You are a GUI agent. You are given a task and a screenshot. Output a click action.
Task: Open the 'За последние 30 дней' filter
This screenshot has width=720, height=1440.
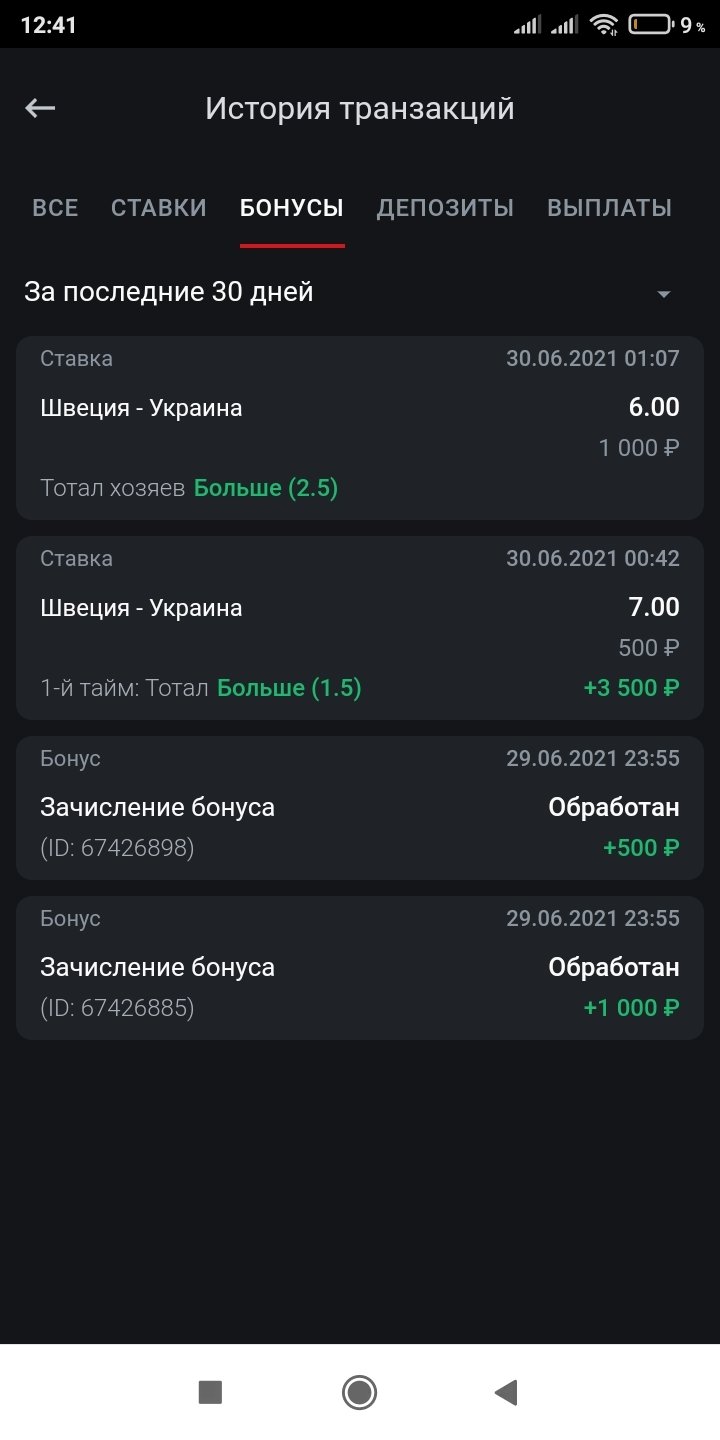(169, 292)
